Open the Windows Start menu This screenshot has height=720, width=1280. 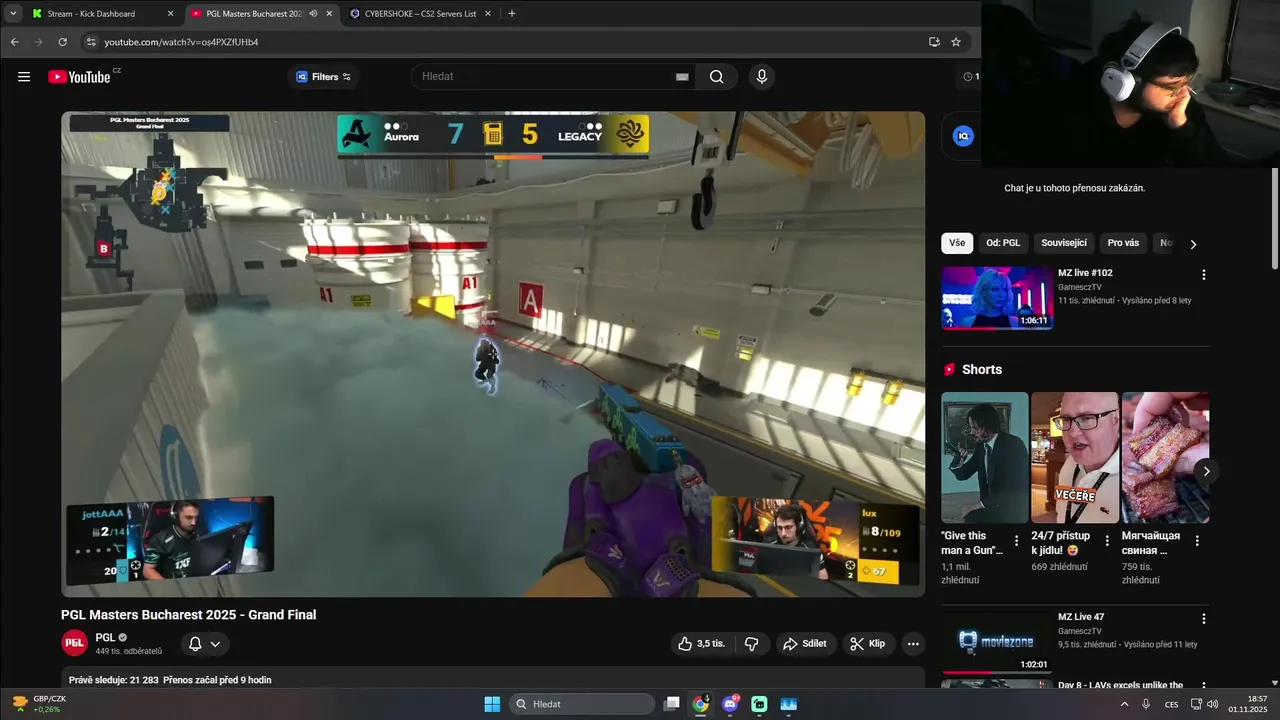point(492,704)
